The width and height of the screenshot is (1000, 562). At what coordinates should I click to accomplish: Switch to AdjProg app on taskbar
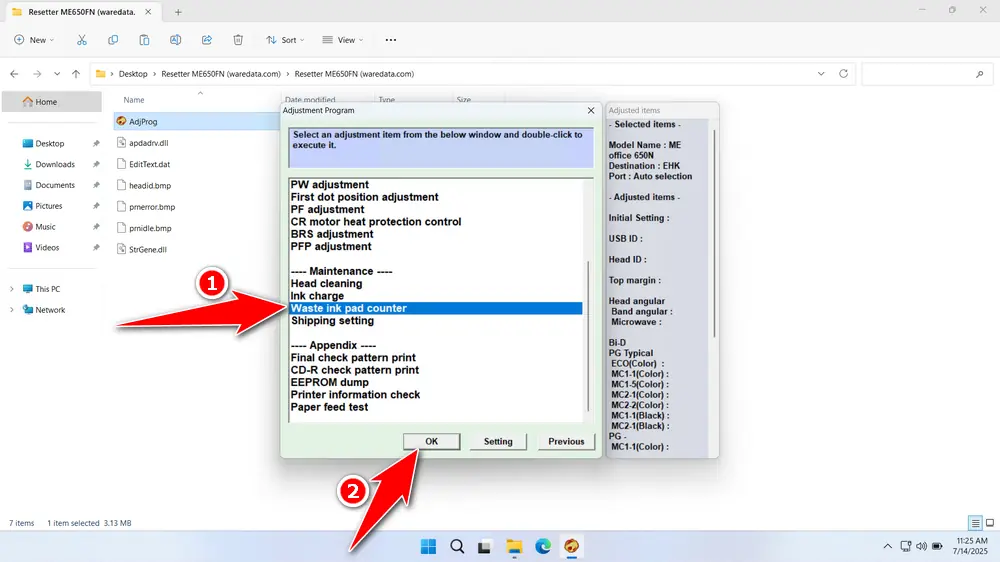point(571,546)
